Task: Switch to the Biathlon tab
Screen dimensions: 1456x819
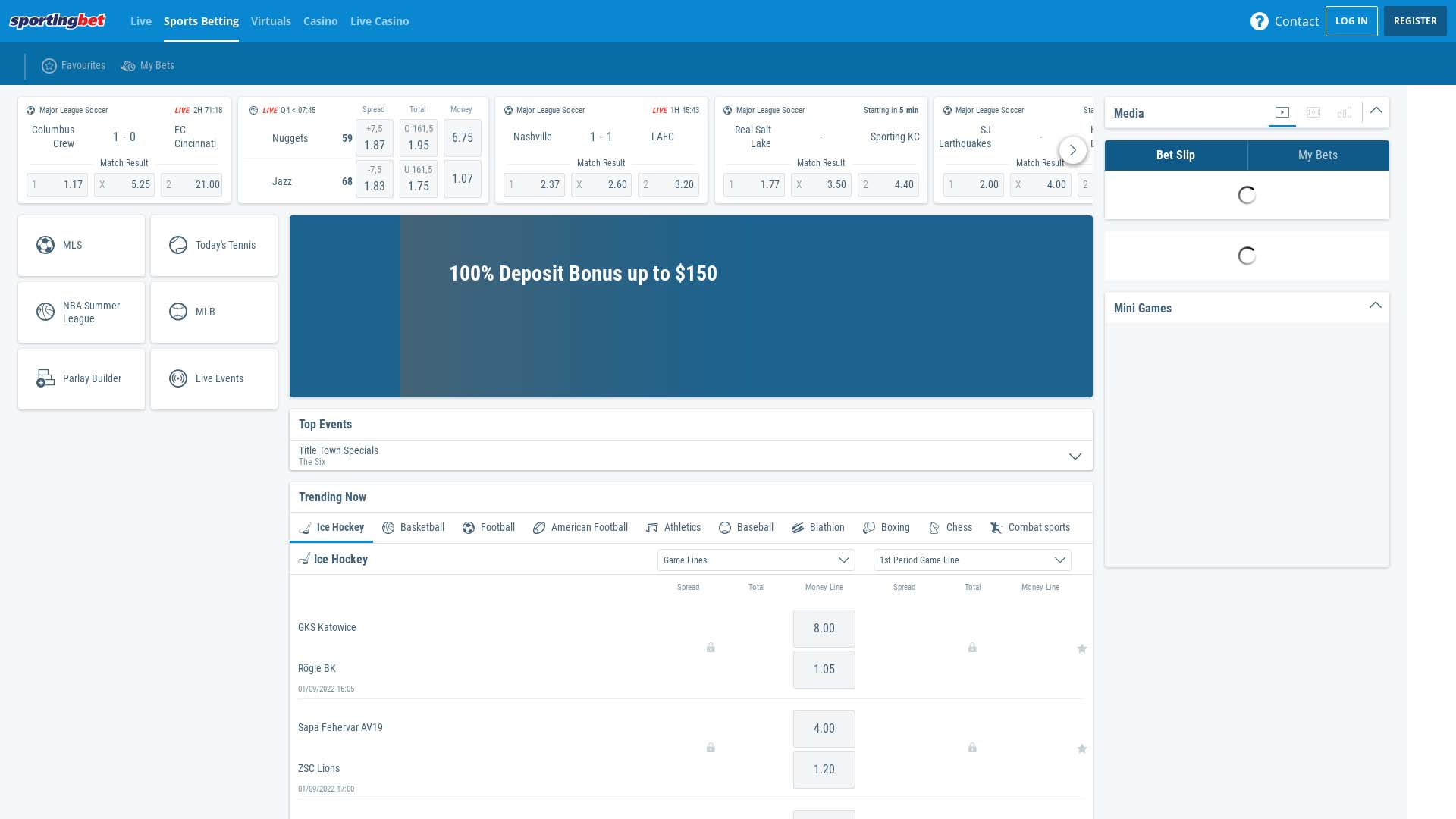Action: click(x=818, y=527)
